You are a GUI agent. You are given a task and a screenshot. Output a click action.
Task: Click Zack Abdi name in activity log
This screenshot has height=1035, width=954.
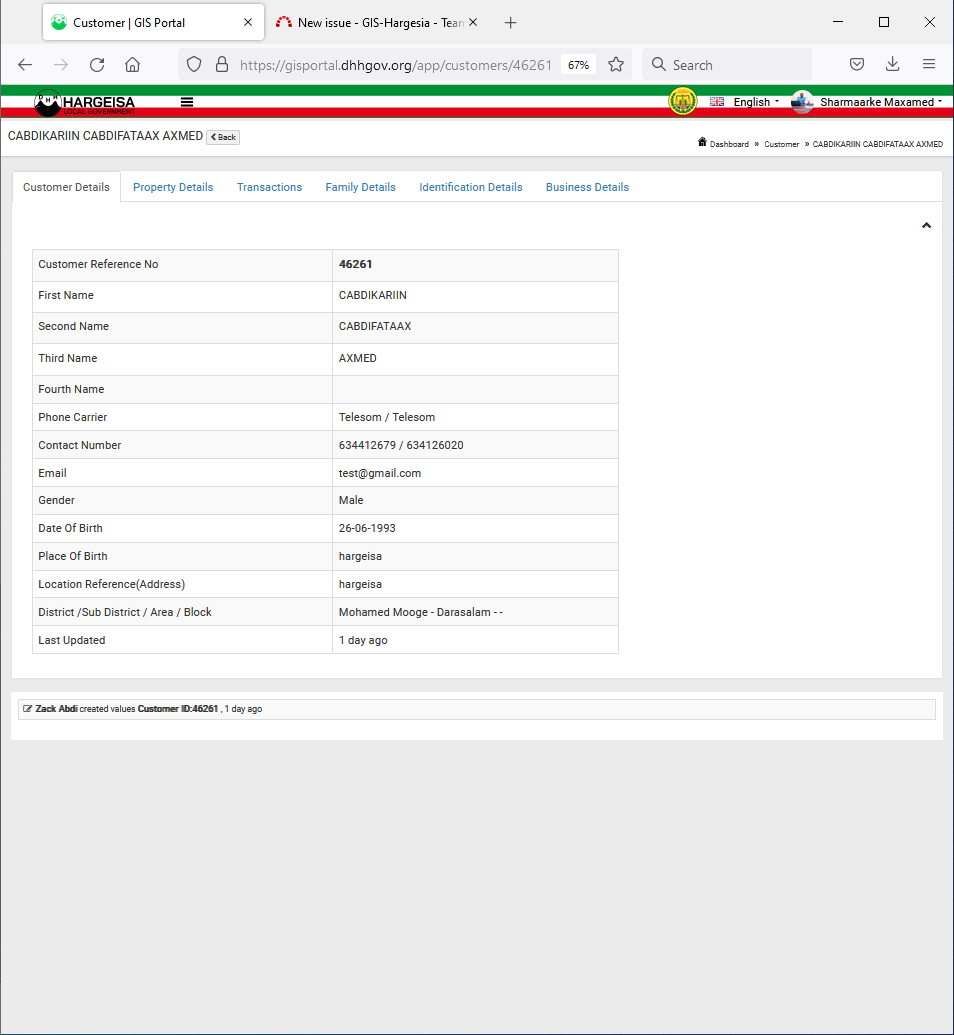[x=56, y=709]
